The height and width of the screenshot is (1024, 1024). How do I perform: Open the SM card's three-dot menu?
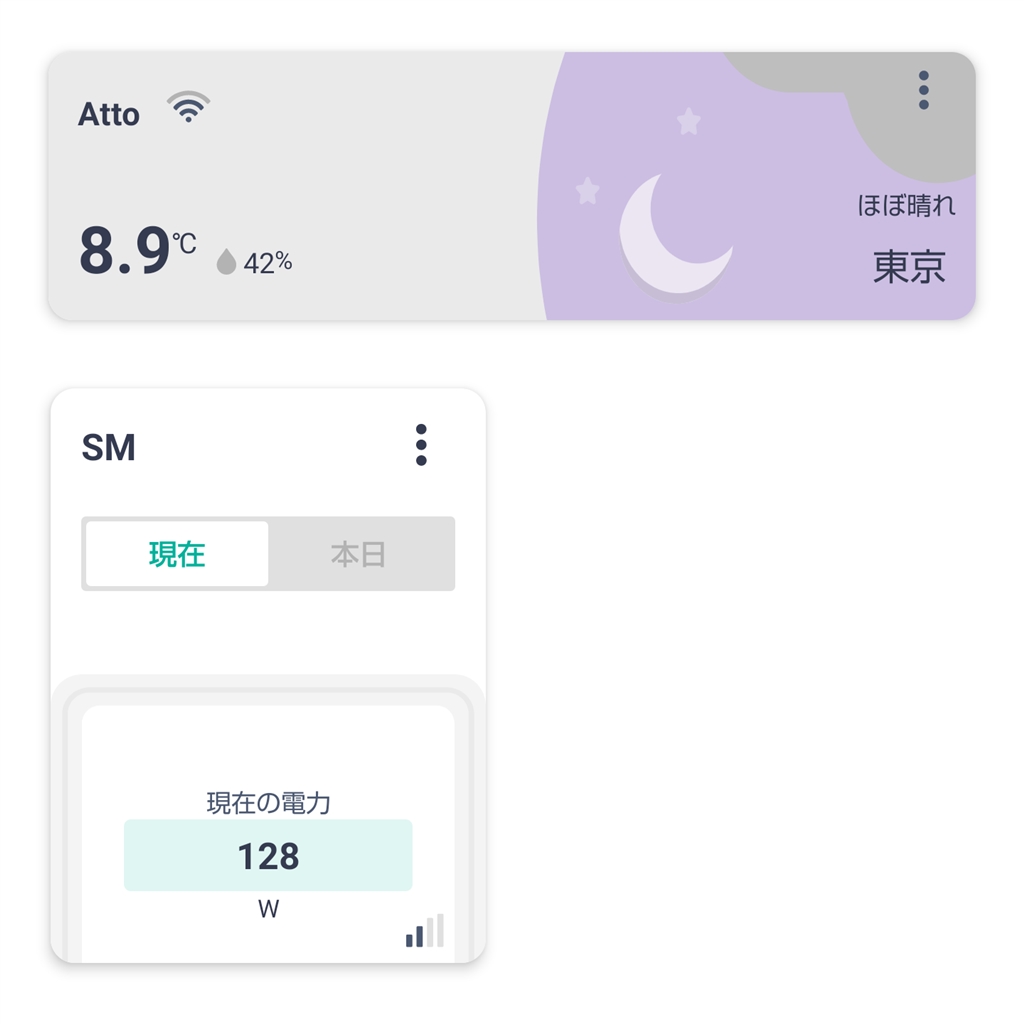pos(421,445)
